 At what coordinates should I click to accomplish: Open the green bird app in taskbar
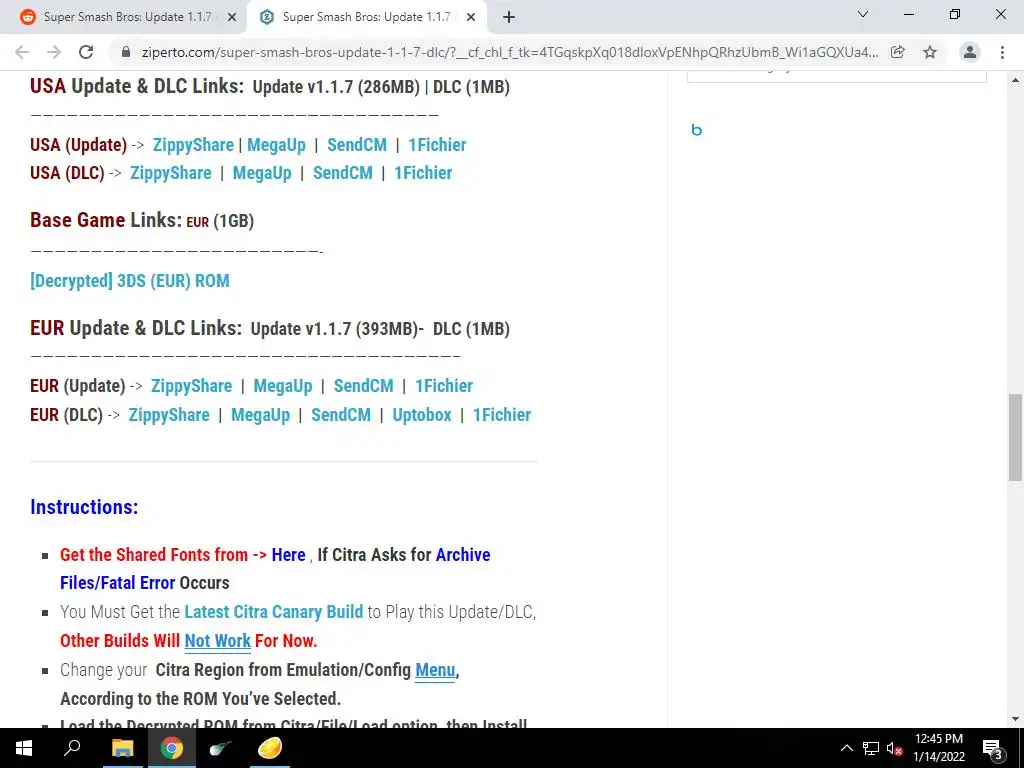coord(220,748)
